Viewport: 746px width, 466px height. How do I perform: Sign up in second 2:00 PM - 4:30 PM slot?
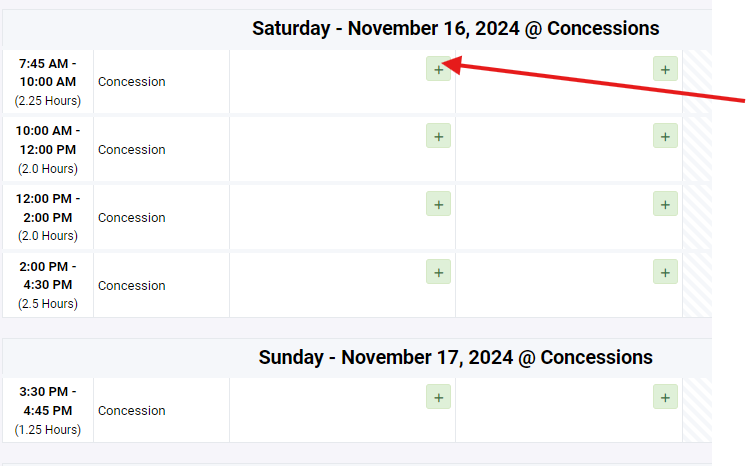tap(665, 272)
